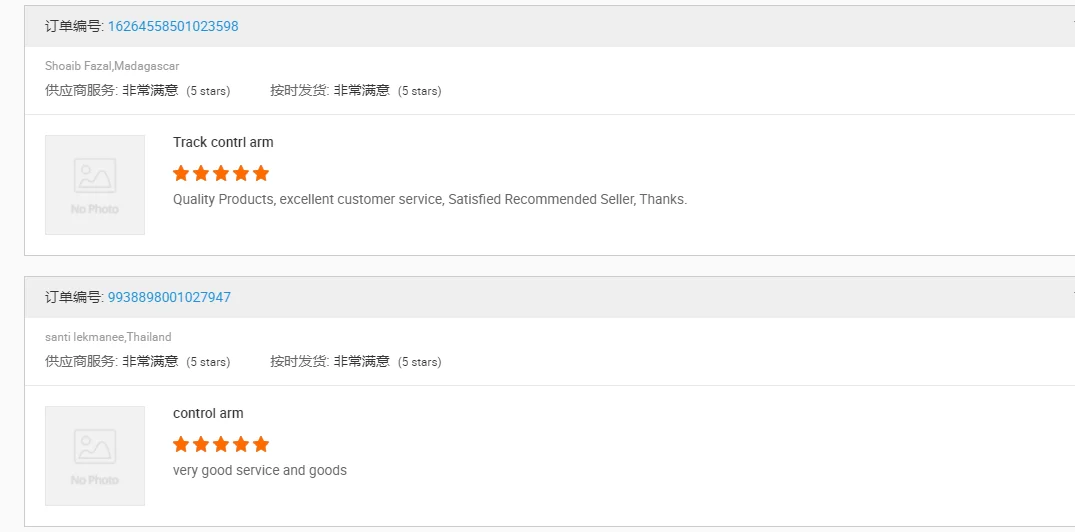Open order number 9938898001027947 link
The image size is (1075, 532).
169,297
